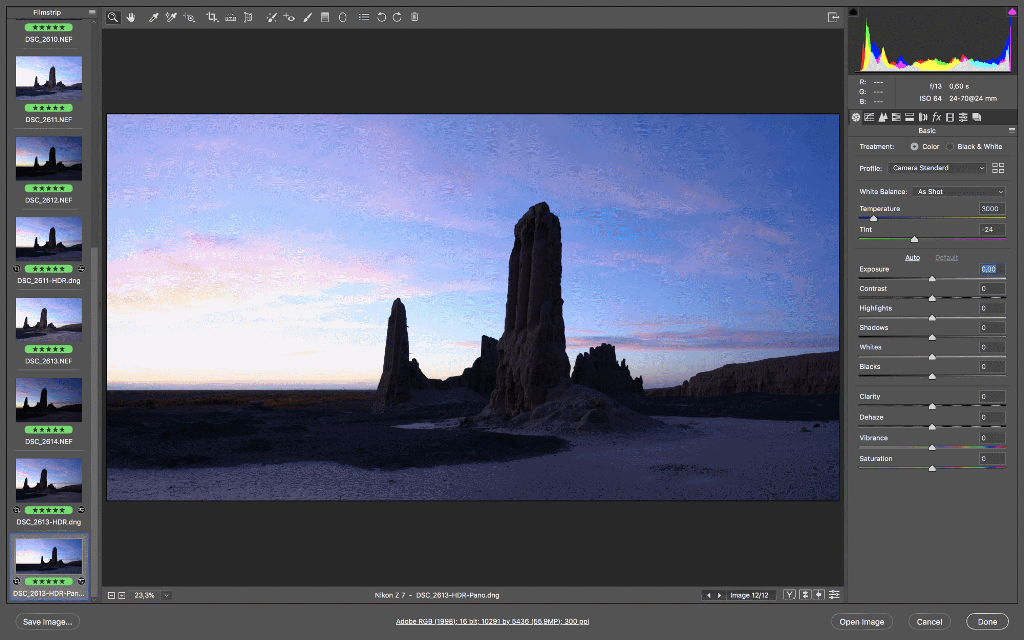Open the Tone Curve panel
Screen dimensions: 1024x640
coord(870,117)
